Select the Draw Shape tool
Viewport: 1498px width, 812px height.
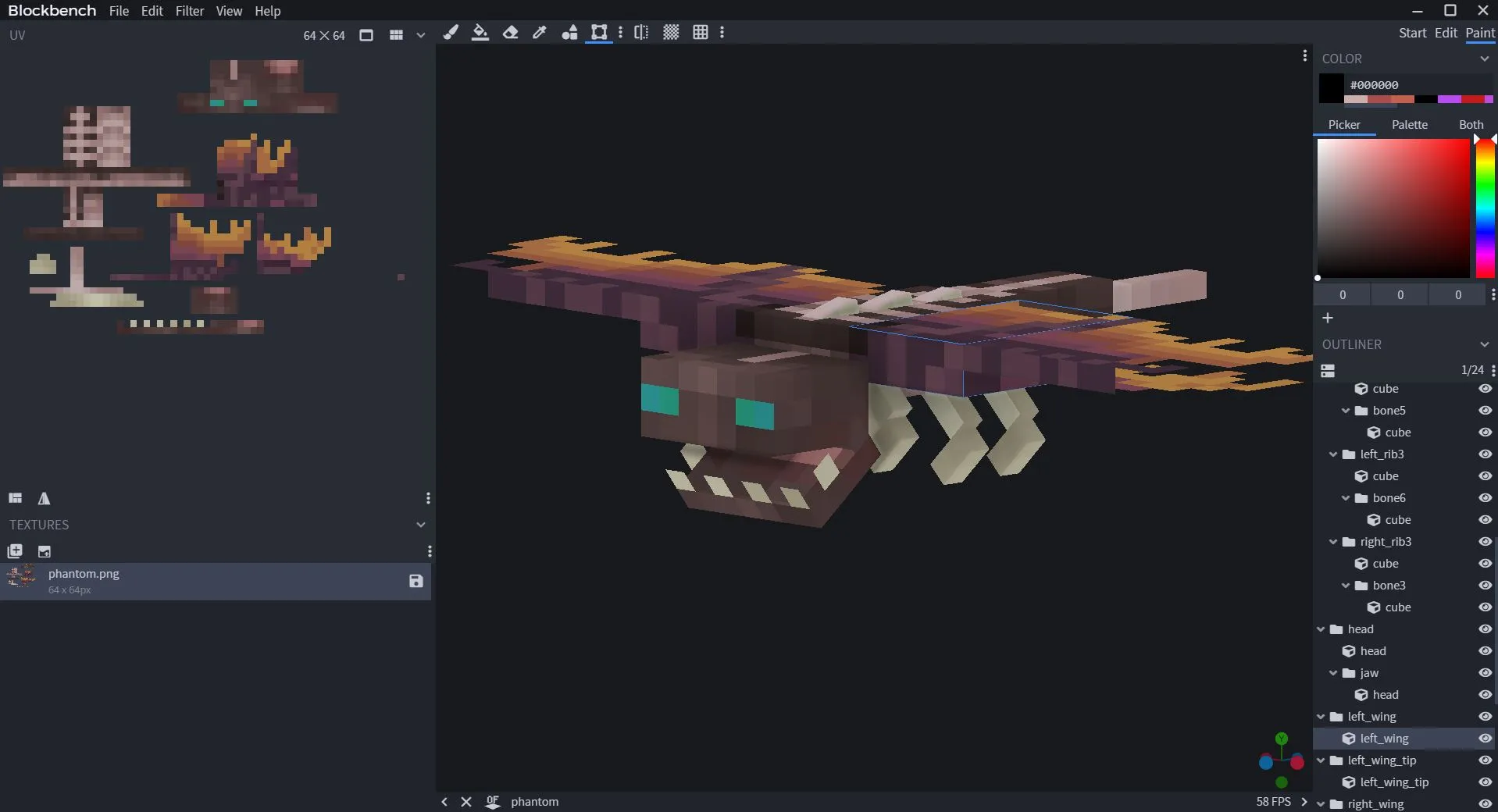570,32
